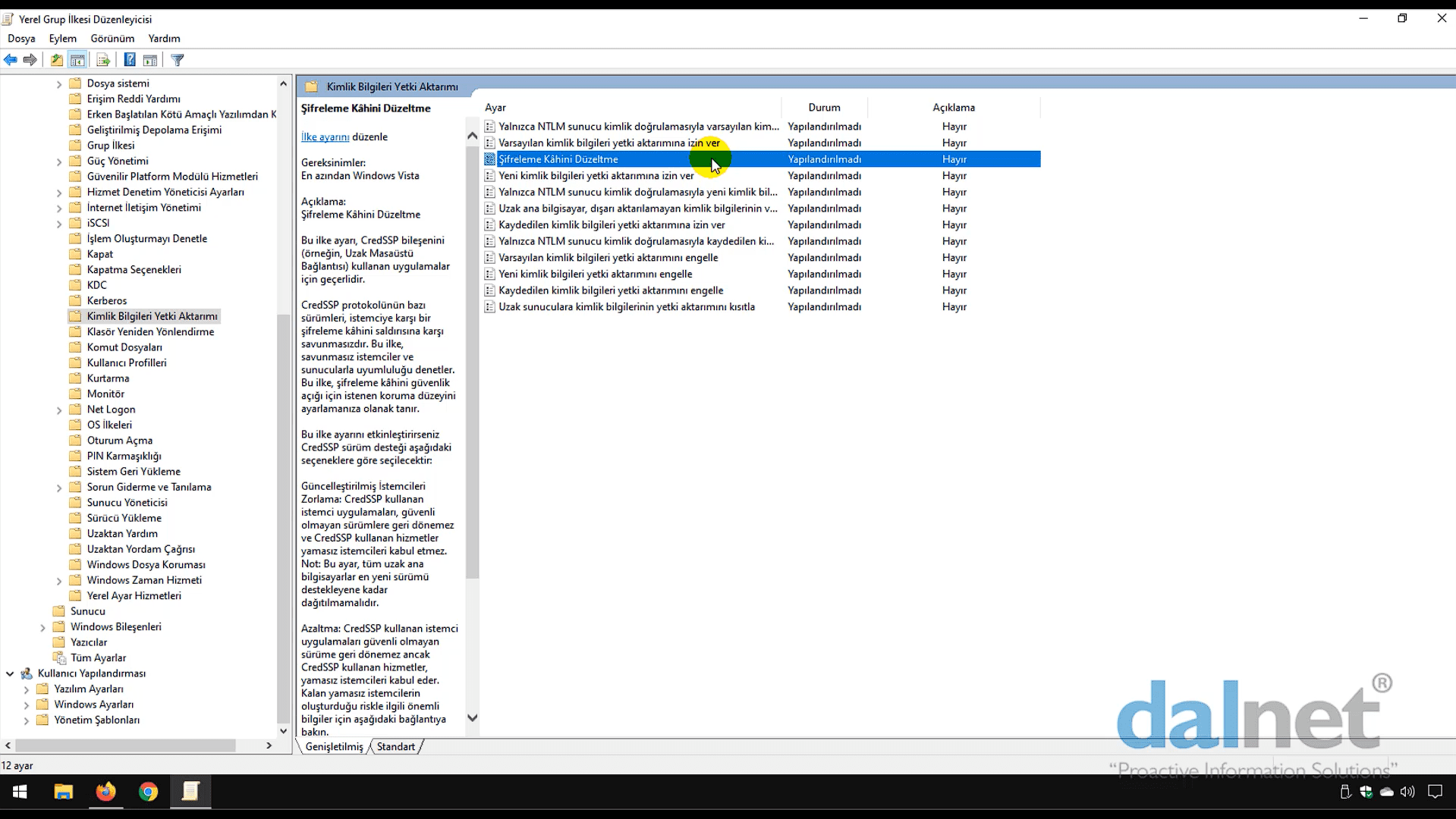Switch to the Standart tab
Image resolution: width=1456 pixels, height=819 pixels.
[x=396, y=747]
